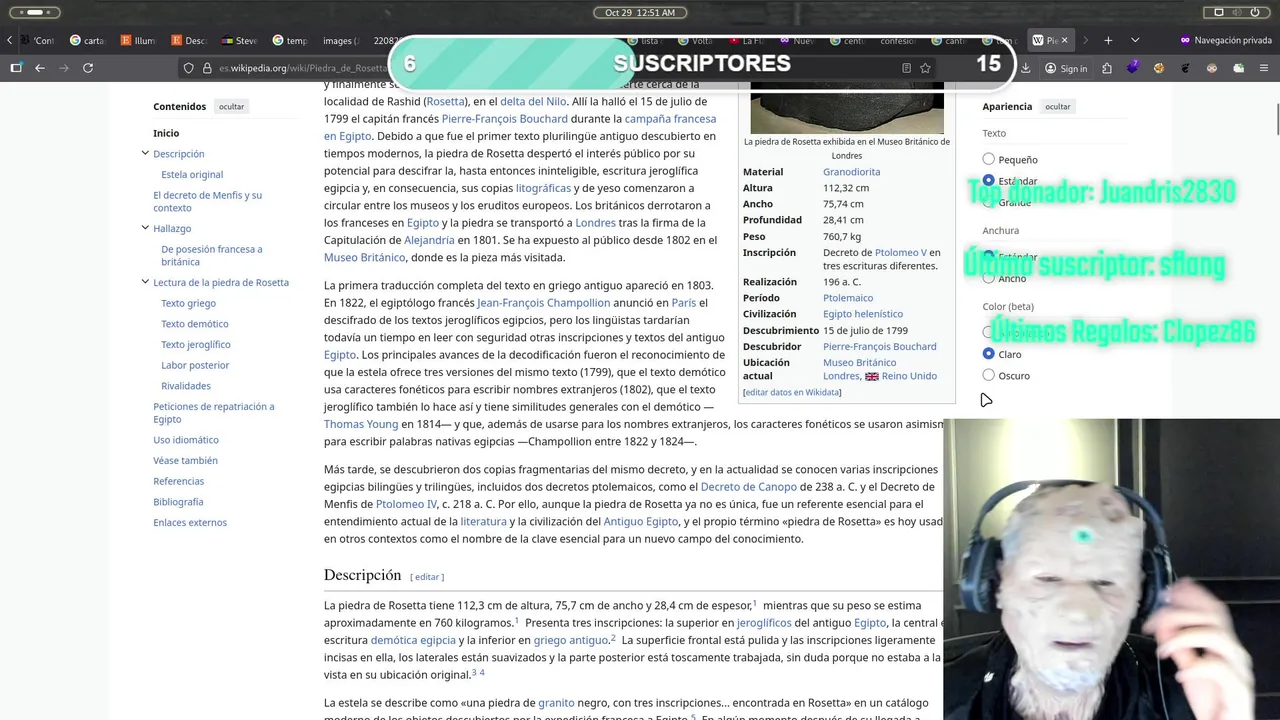
Task: Click the volume icon in the top bar
Action: tap(1238, 12)
